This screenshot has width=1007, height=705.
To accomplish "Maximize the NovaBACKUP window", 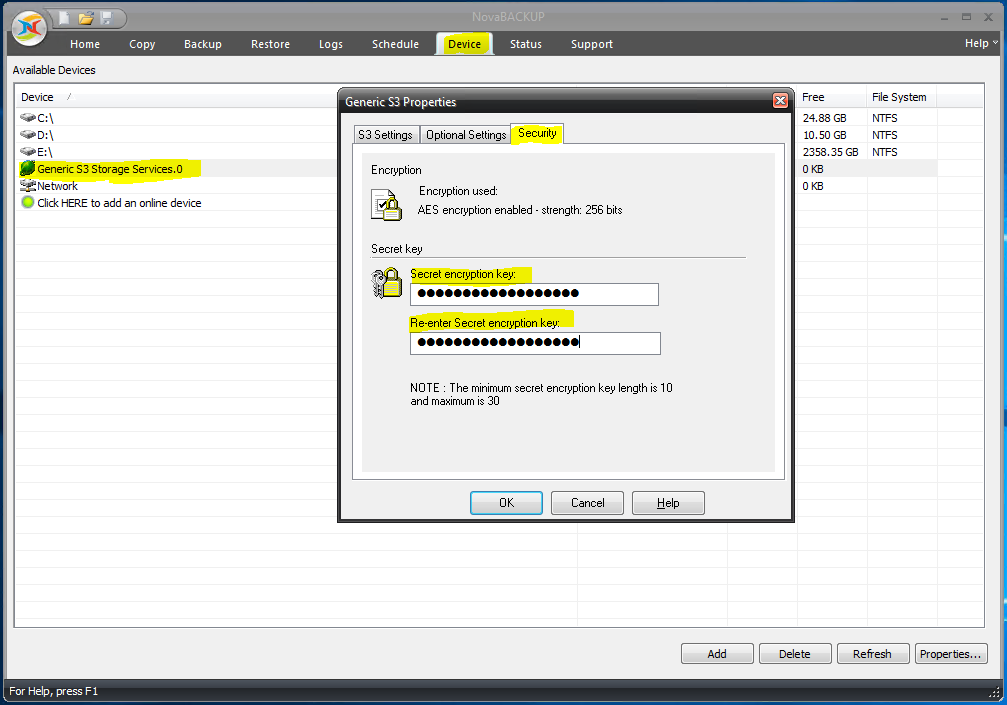I will [x=966, y=17].
